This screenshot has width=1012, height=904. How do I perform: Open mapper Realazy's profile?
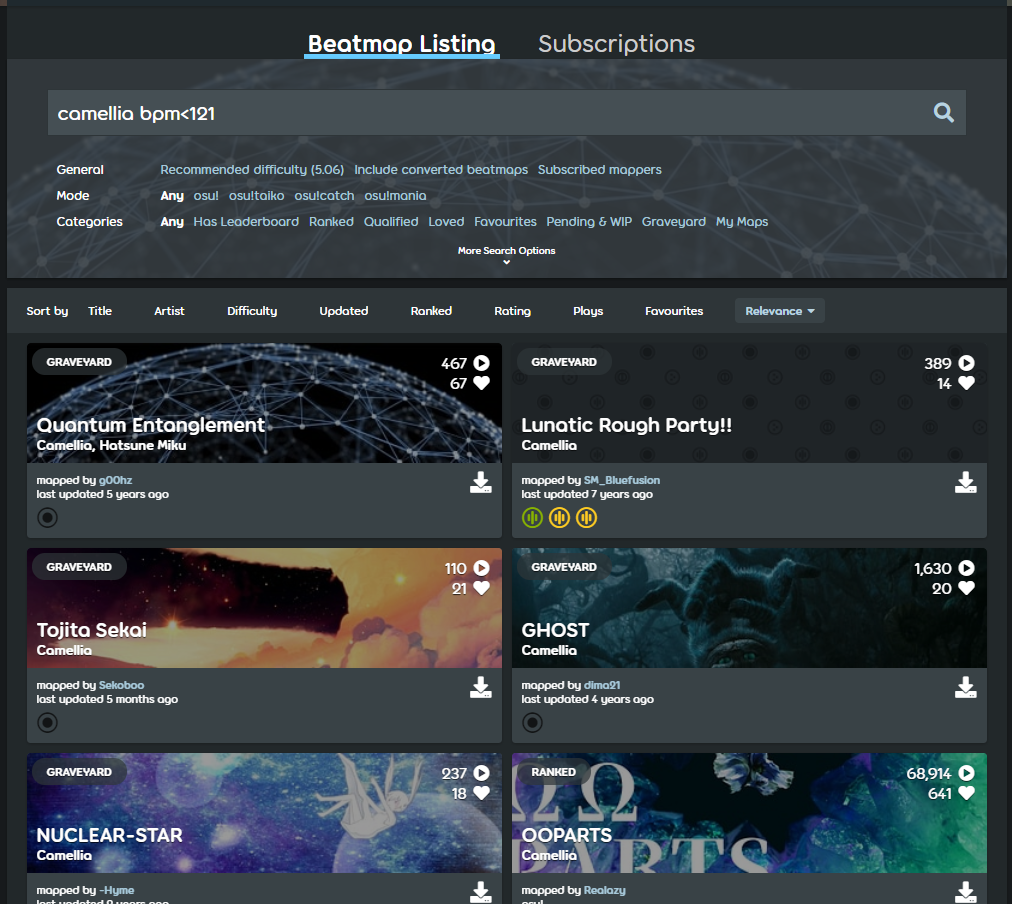coord(605,890)
